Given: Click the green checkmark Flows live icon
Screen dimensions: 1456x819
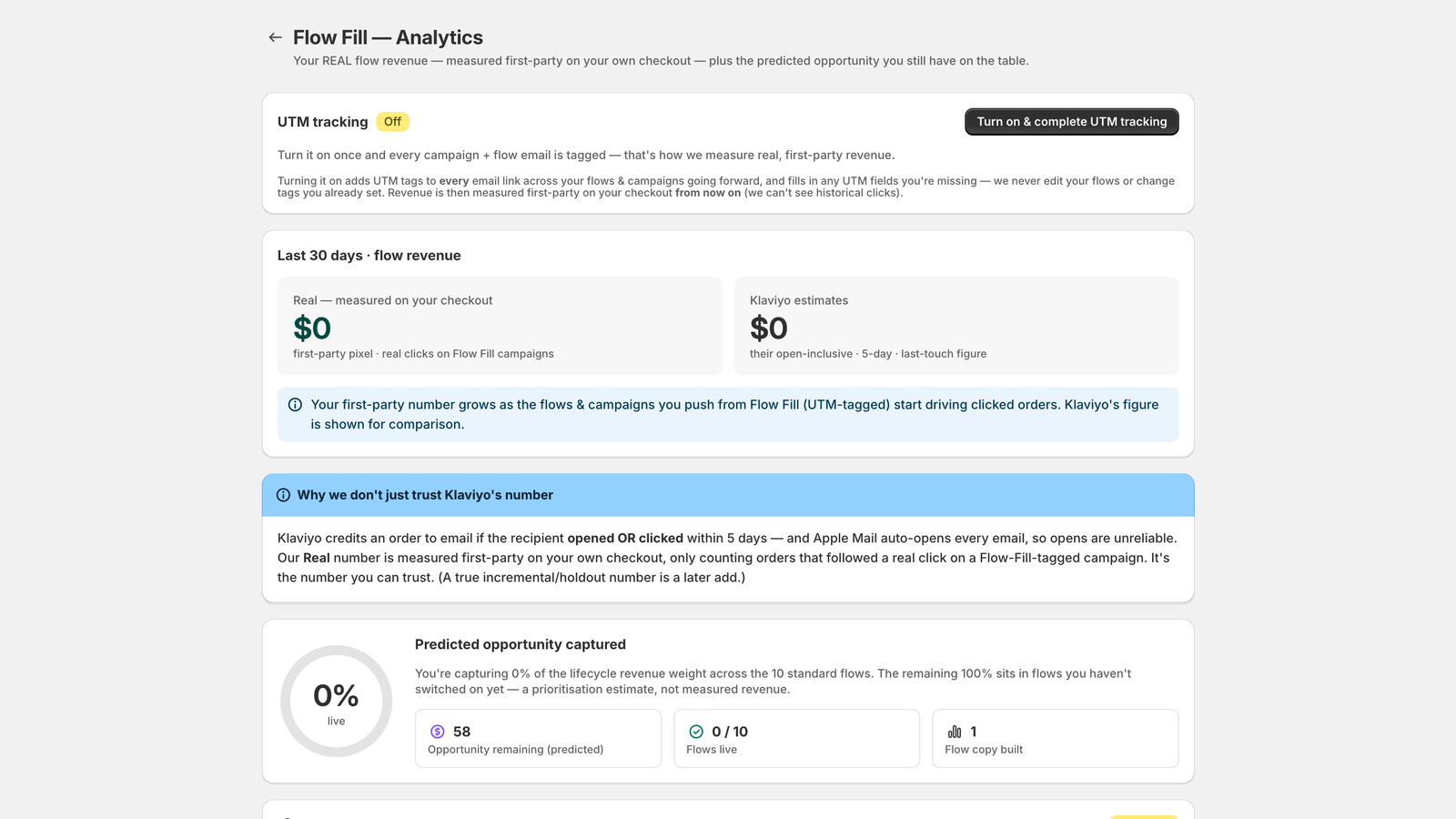Looking at the screenshot, I should click(x=696, y=732).
